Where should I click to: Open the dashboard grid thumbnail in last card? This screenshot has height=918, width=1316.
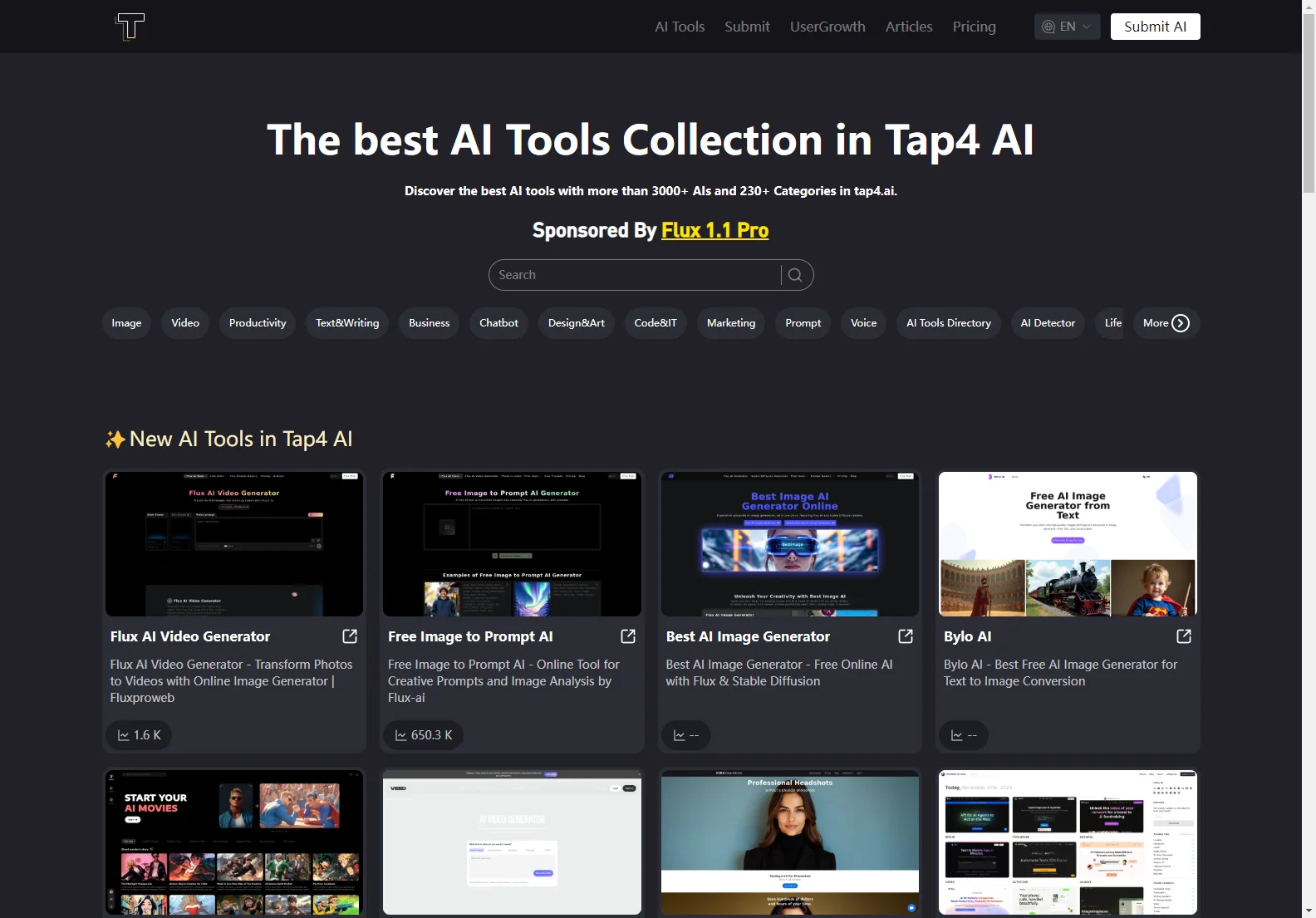[1068, 842]
